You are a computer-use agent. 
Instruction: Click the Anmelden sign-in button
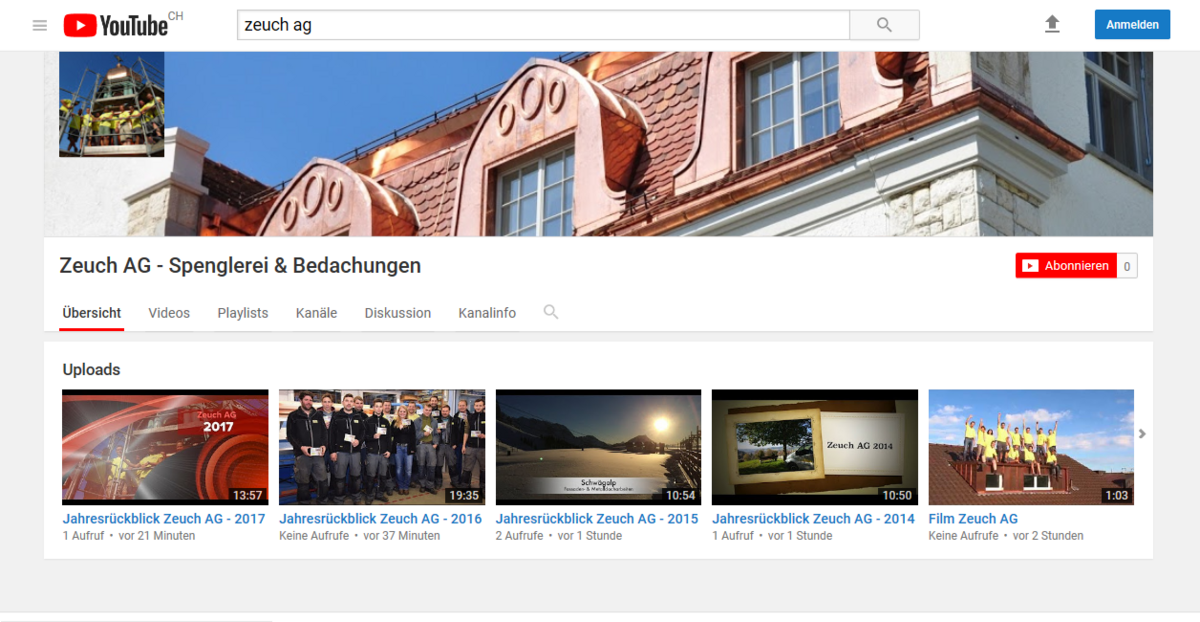[1132, 25]
